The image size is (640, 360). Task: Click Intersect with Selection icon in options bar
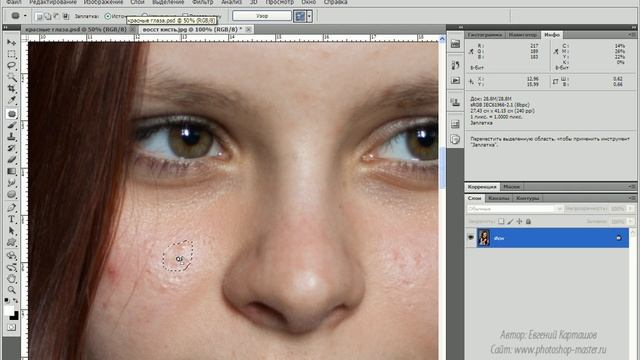pos(65,16)
